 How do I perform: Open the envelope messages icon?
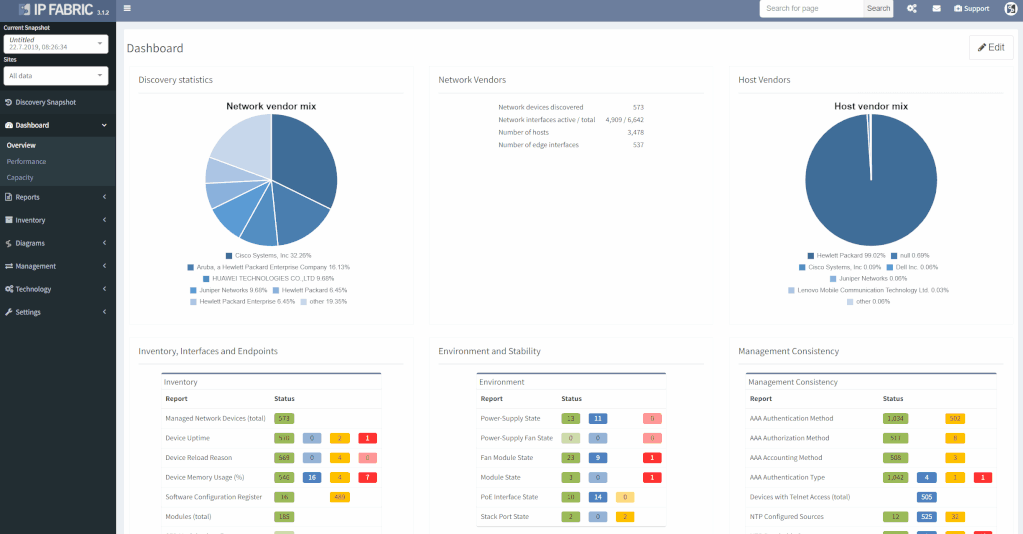(x=937, y=9)
